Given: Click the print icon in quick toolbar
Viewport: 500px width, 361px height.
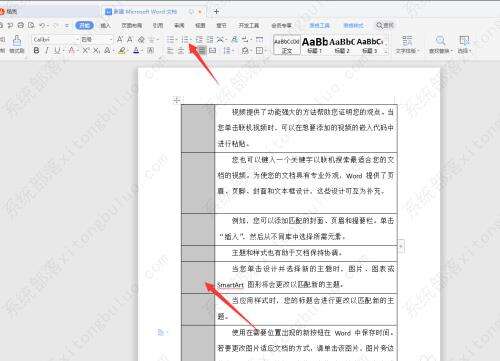Looking at the screenshot, I should coord(21,25).
